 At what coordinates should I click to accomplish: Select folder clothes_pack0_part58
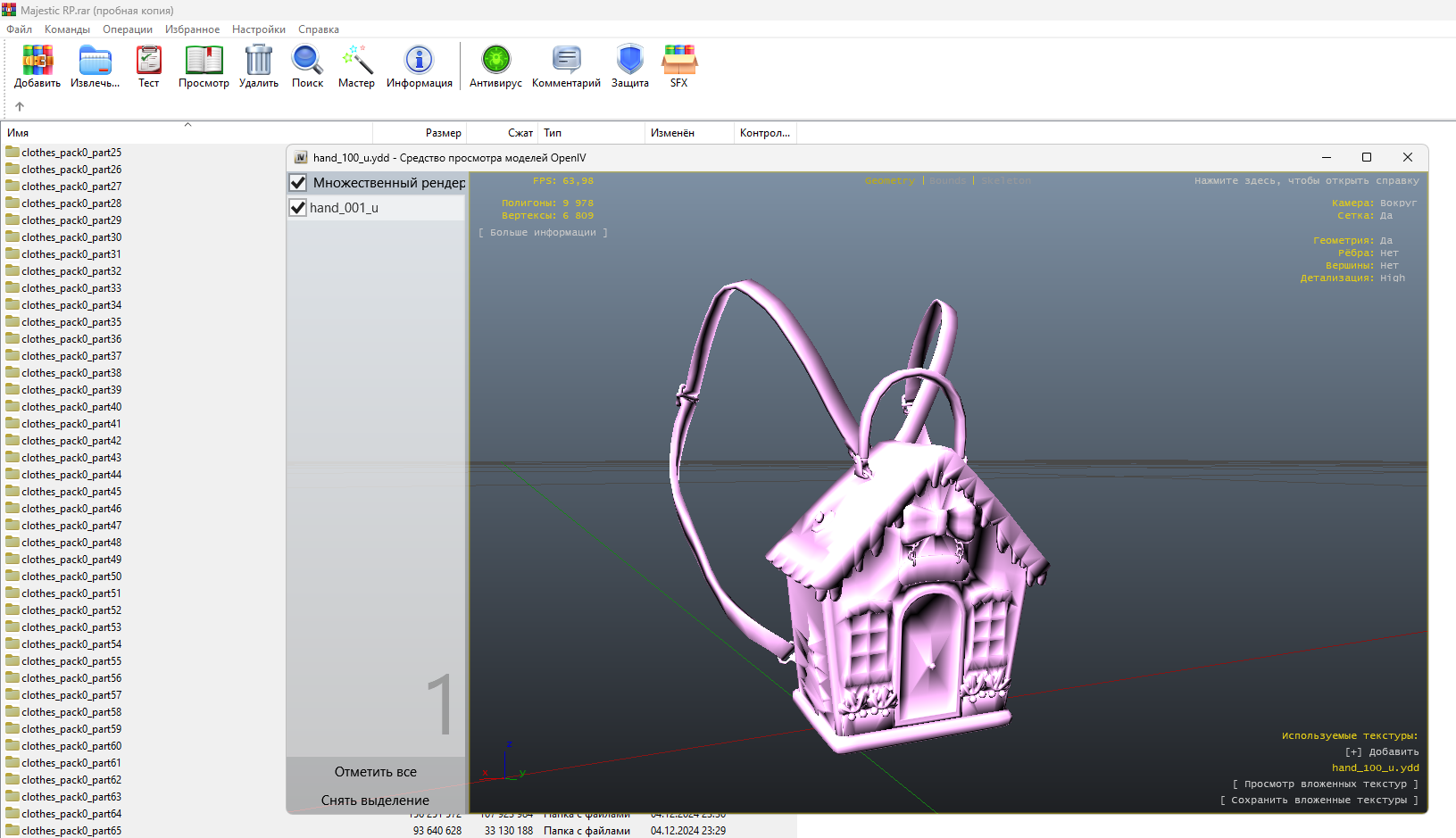point(71,712)
